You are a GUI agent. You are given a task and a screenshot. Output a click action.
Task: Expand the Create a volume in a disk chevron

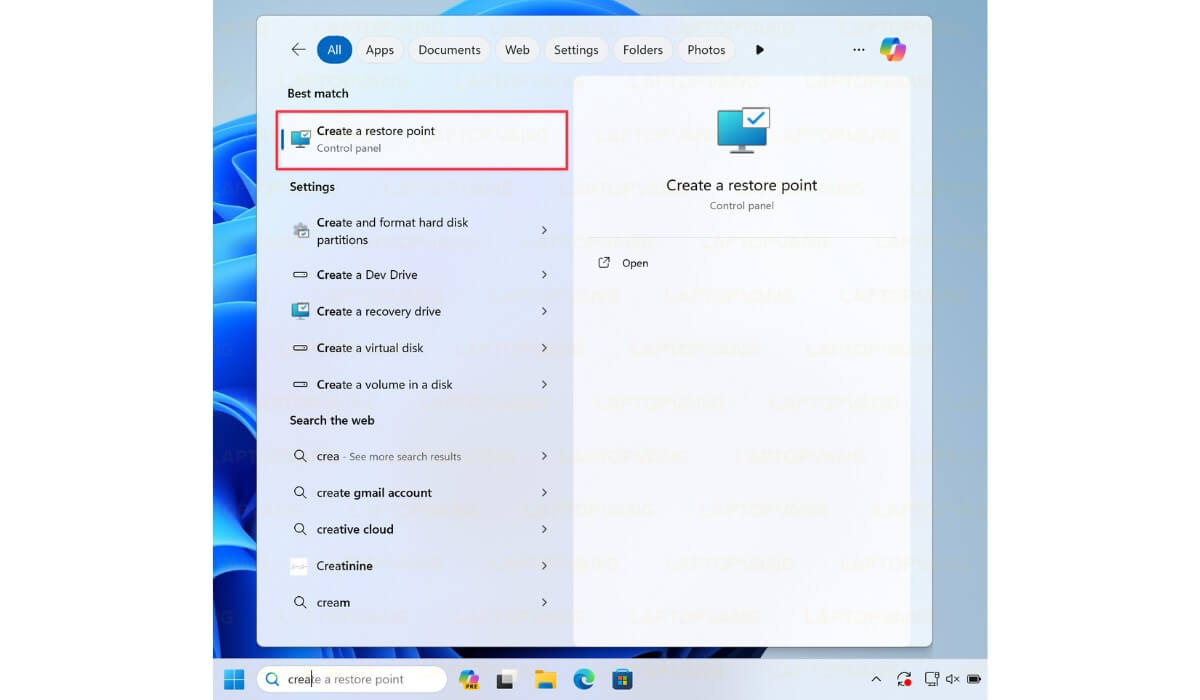(x=544, y=384)
